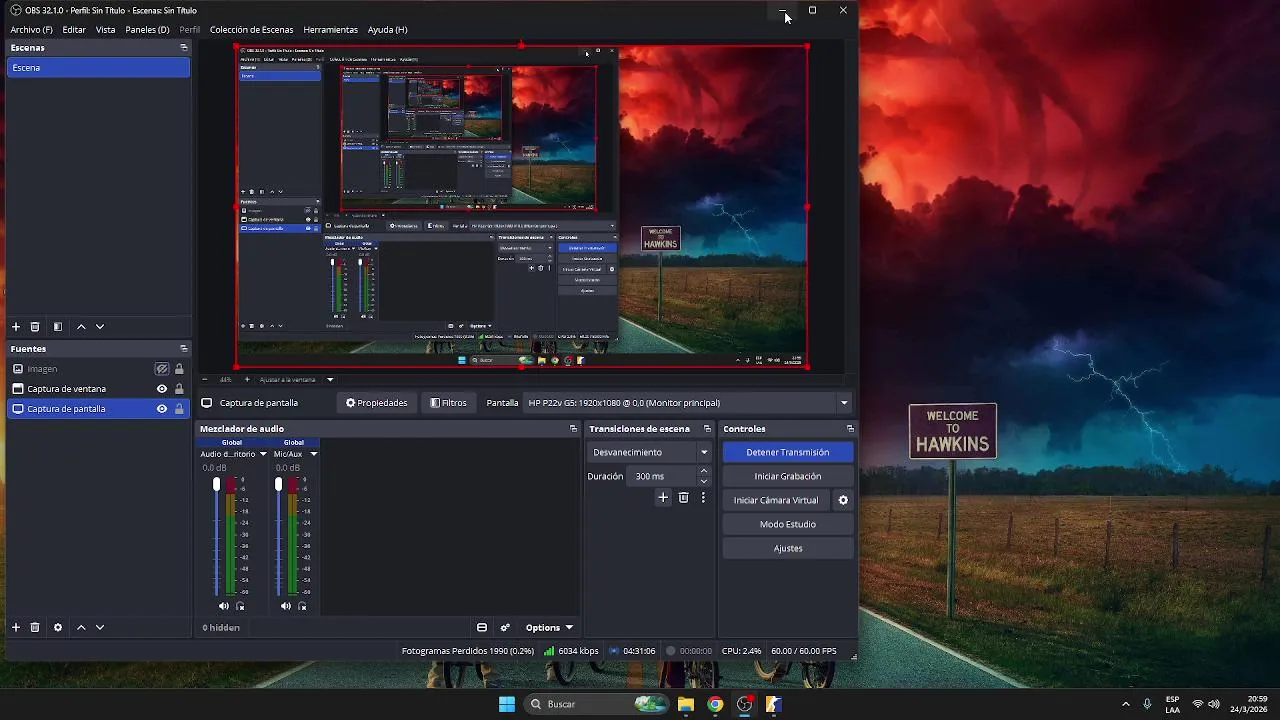The image size is (1280, 720).
Task: Open the Colección de Escenas menu
Action: point(252,30)
